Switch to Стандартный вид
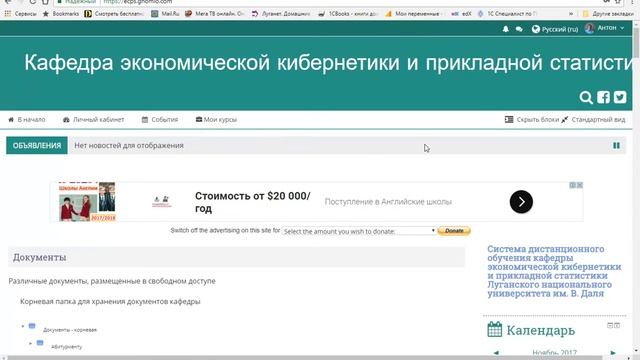The height and width of the screenshot is (360, 640). 593,120
